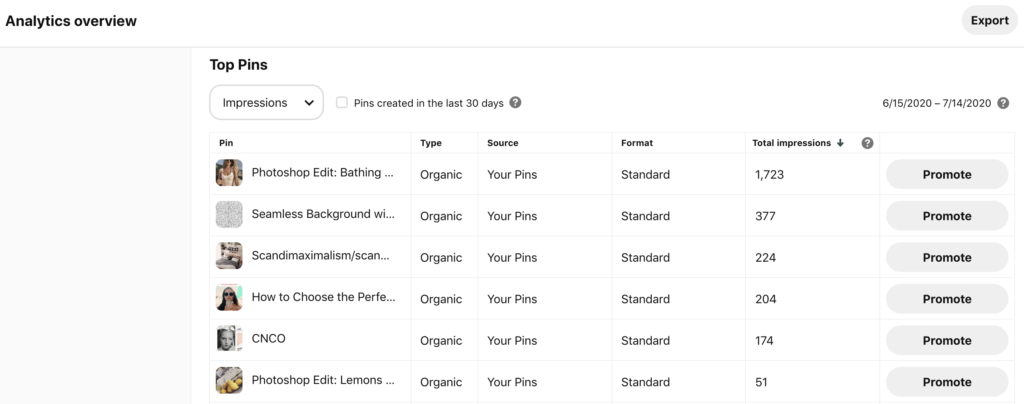
Task: Export the analytics overview
Action: [x=989, y=20]
